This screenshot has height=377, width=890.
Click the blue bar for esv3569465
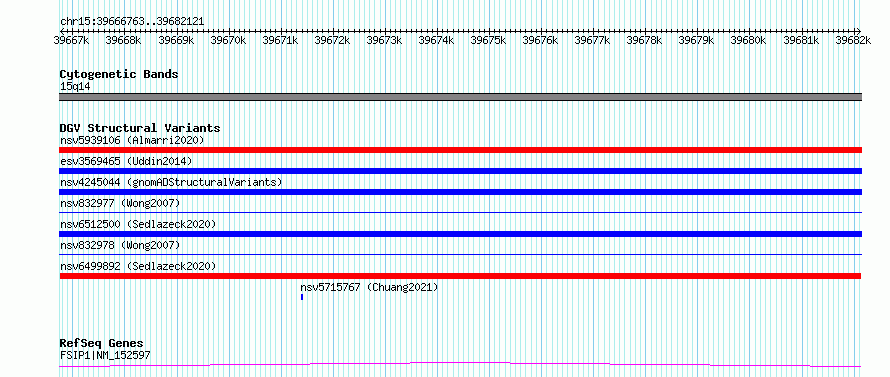460,171
